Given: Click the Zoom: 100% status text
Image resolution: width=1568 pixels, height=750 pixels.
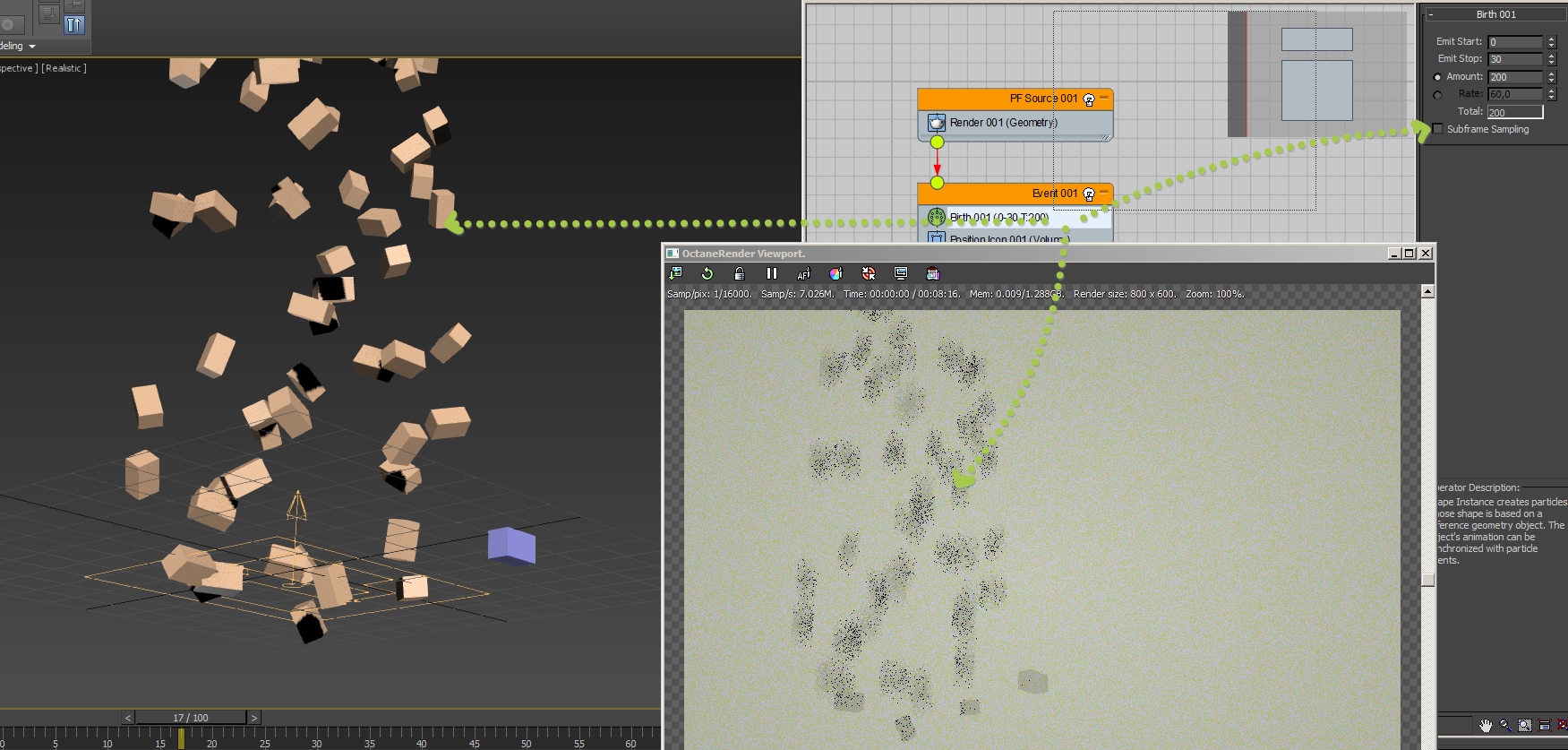Looking at the screenshot, I should click(x=1215, y=294).
